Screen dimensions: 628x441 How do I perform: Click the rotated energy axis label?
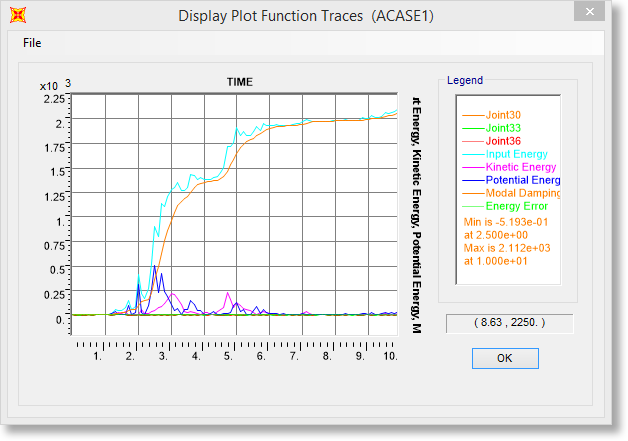point(415,215)
